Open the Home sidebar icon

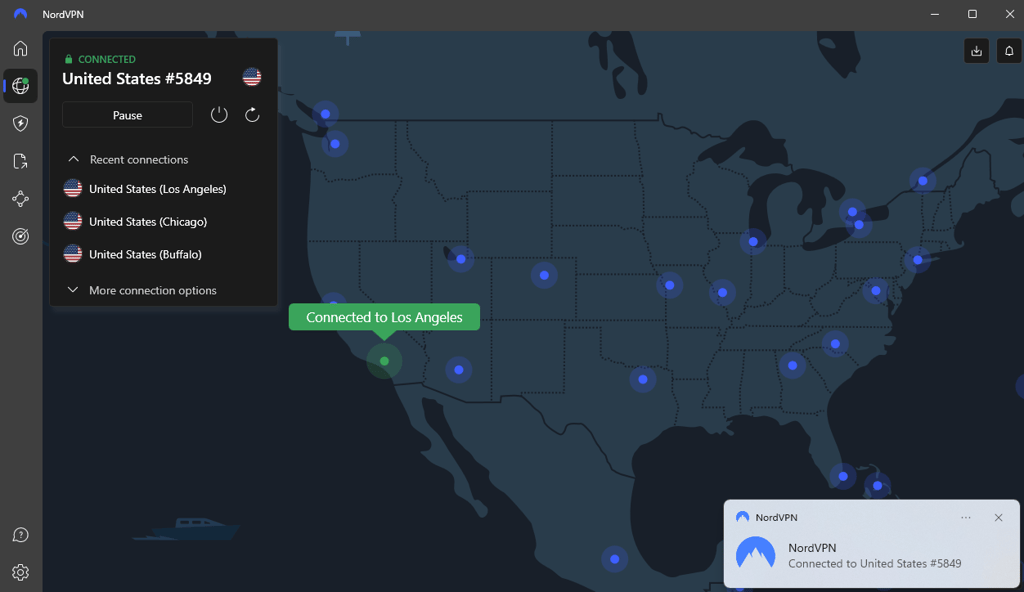click(x=20, y=48)
